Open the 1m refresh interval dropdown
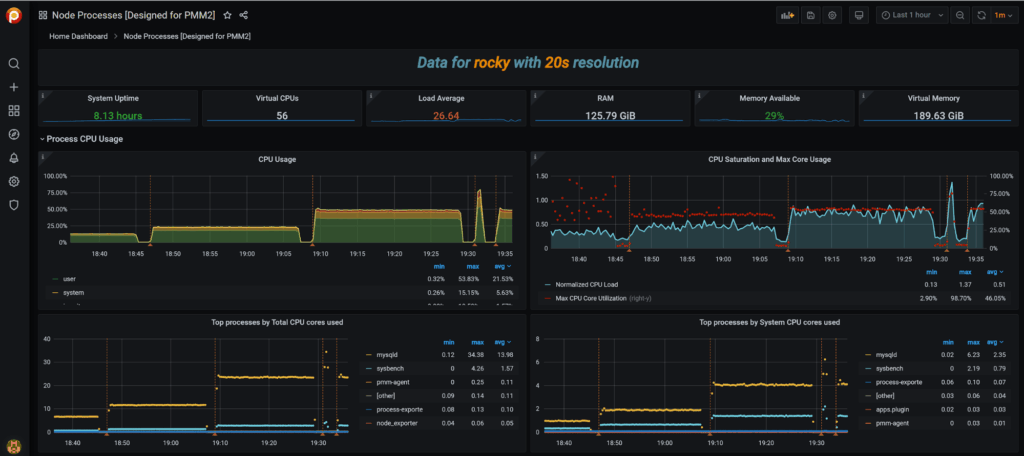This screenshot has width=1024, height=456. pyautogui.click(x=1002, y=15)
